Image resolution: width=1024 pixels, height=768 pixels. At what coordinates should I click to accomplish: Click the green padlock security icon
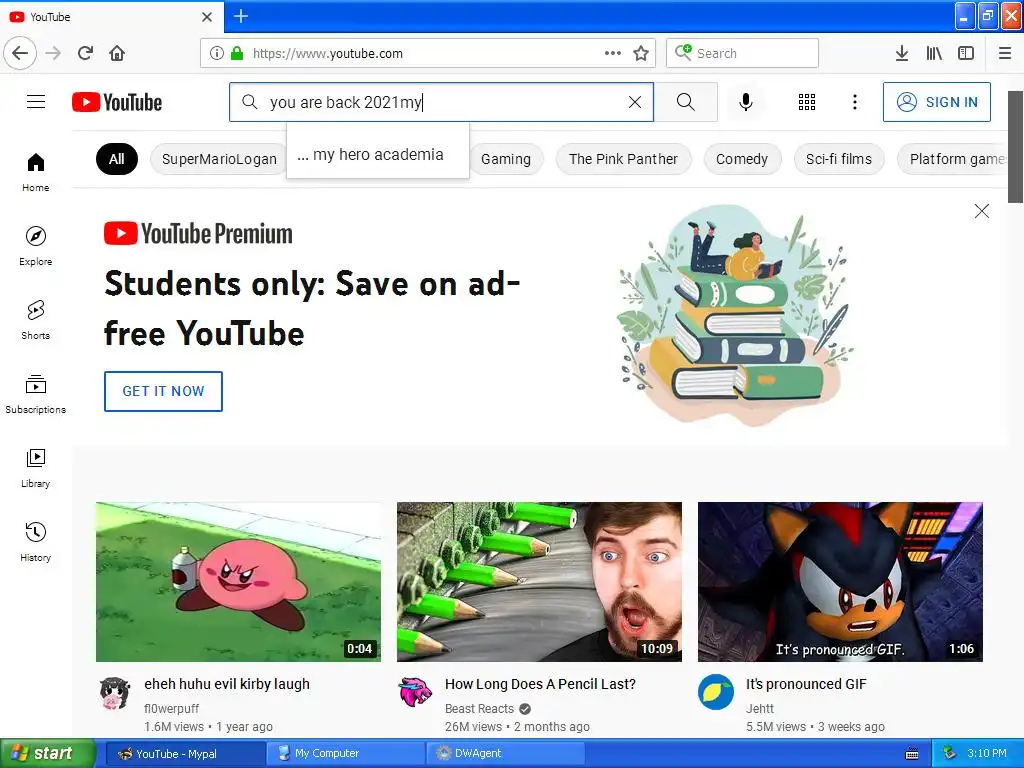(x=237, y=53)
